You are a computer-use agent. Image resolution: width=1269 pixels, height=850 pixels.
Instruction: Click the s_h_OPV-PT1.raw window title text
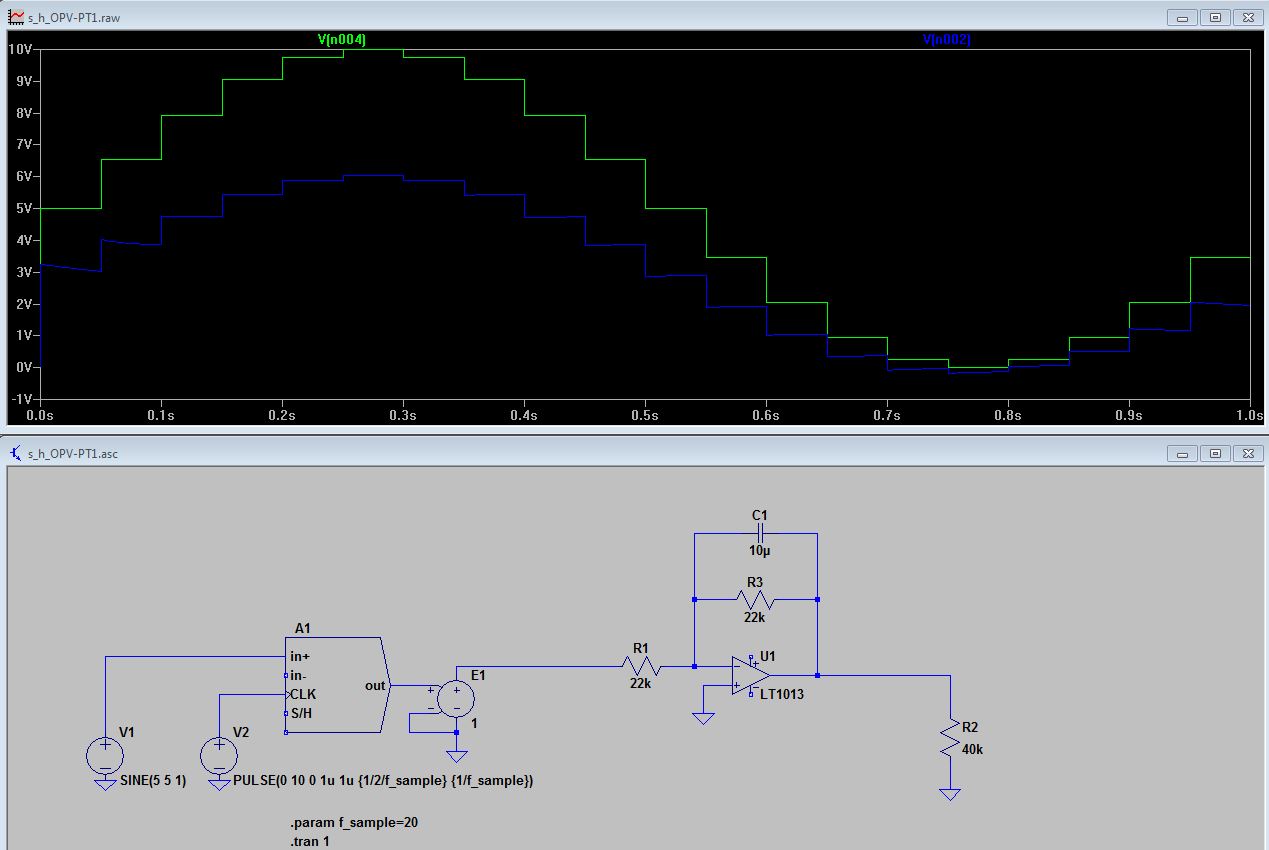[x=74, y=18]
